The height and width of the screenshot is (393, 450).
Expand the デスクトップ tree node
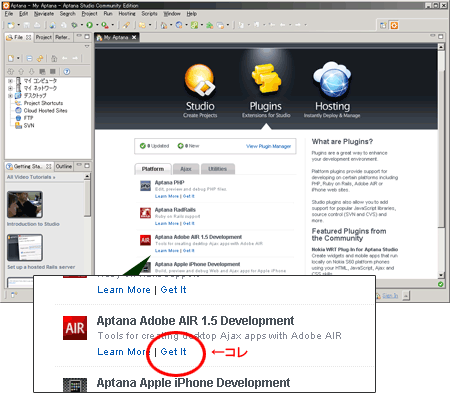point(10,96)
